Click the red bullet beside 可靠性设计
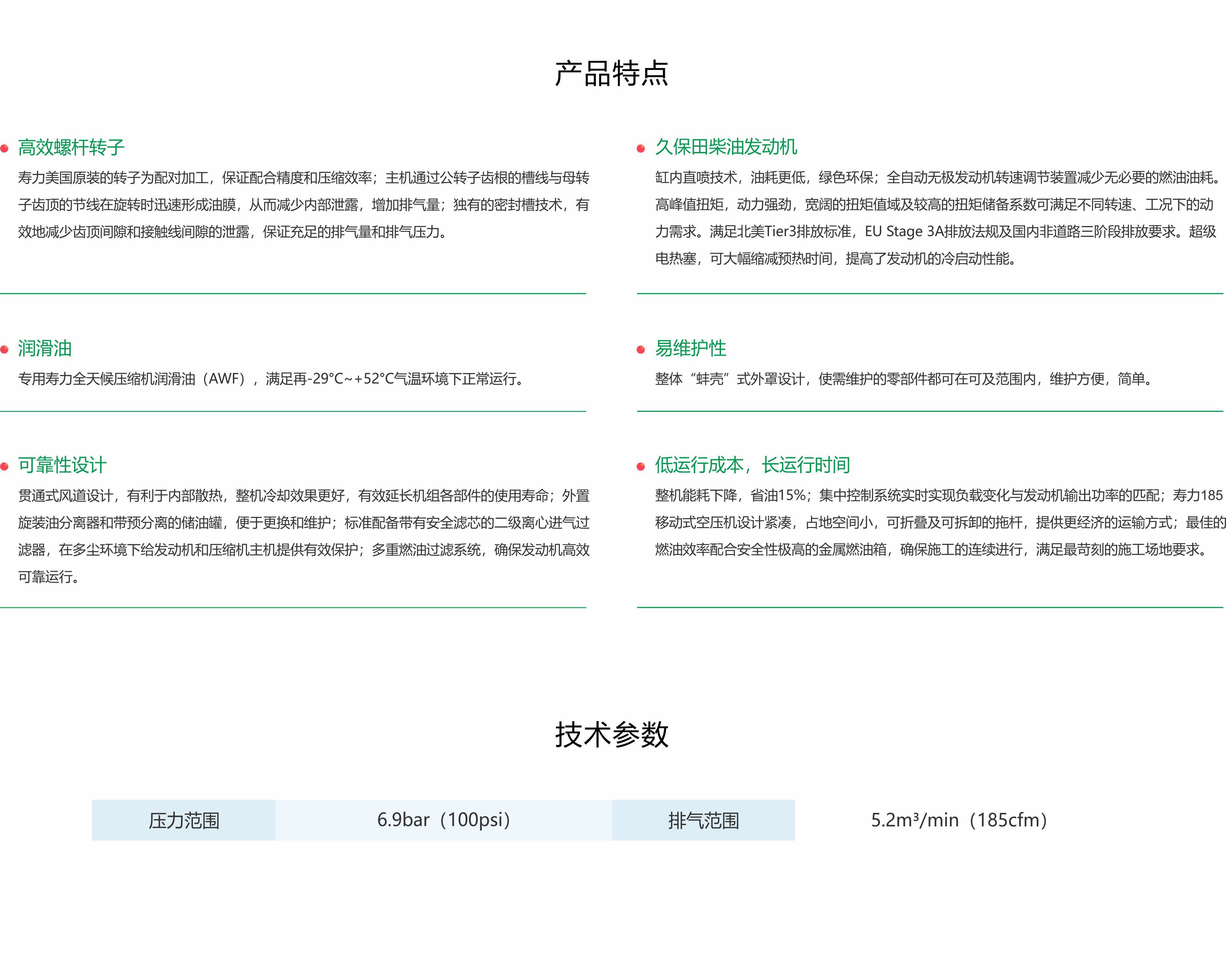The height and width of the screenshot is (980, 1226). 5,467
